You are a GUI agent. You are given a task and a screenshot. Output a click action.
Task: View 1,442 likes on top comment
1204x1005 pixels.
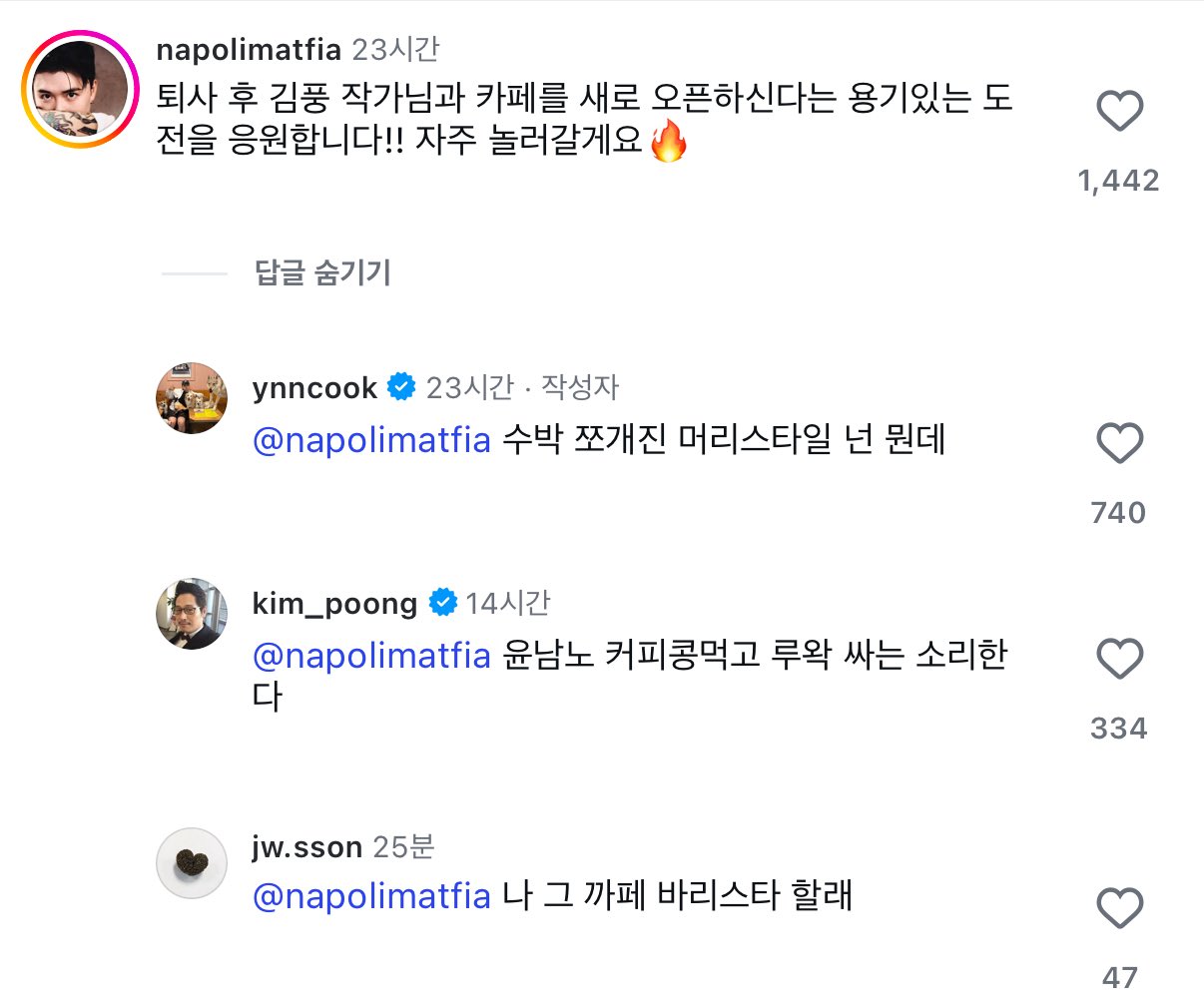pyautogui.click(x=1118, y=181)
